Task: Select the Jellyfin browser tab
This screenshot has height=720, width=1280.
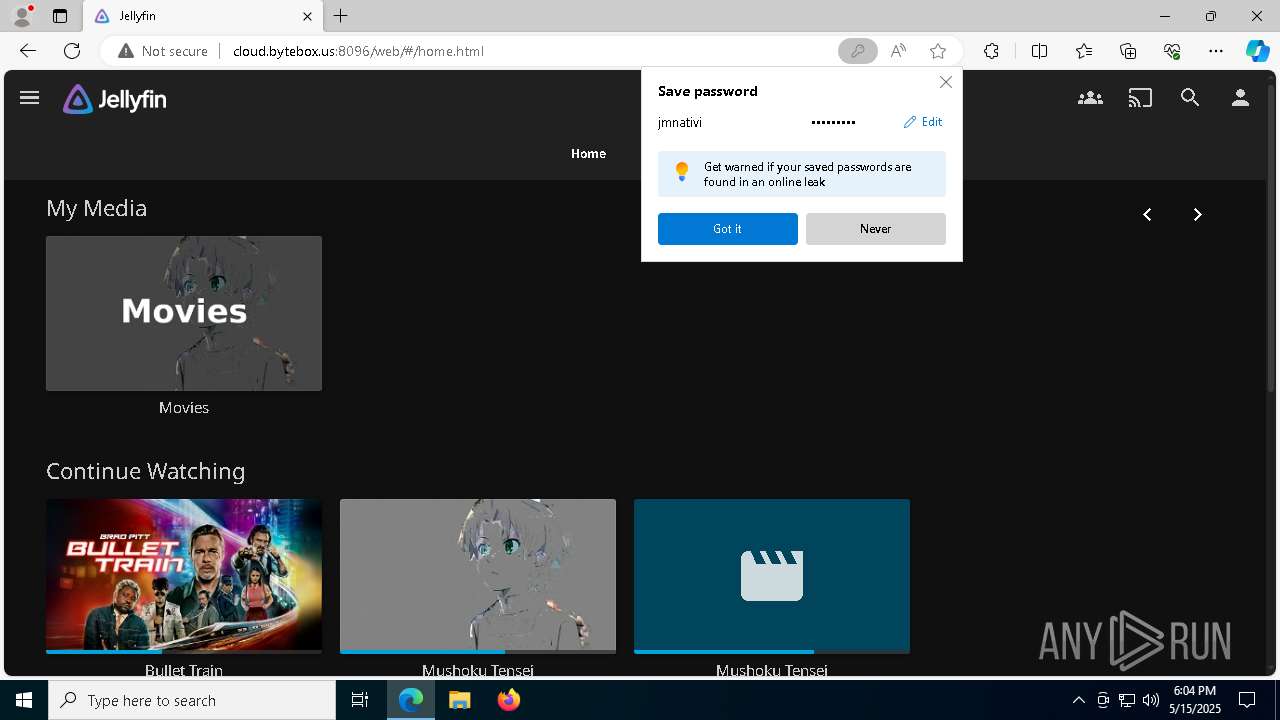Action: point(203,16)
